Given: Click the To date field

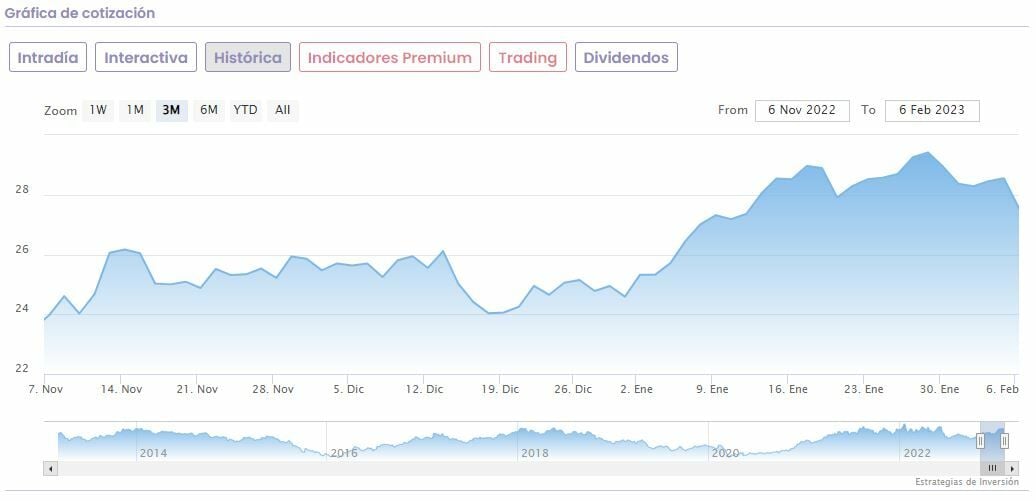Looking at the screenshot, I should tap(931, 110).
